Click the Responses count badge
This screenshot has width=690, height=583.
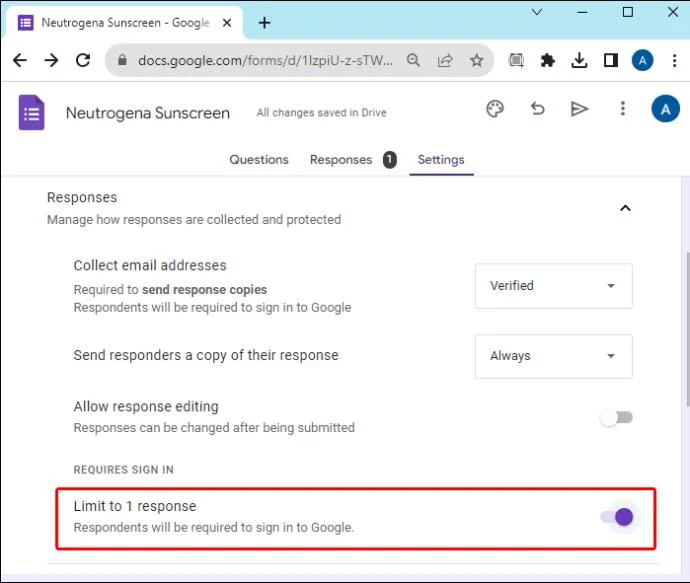(x=389, y=159)
